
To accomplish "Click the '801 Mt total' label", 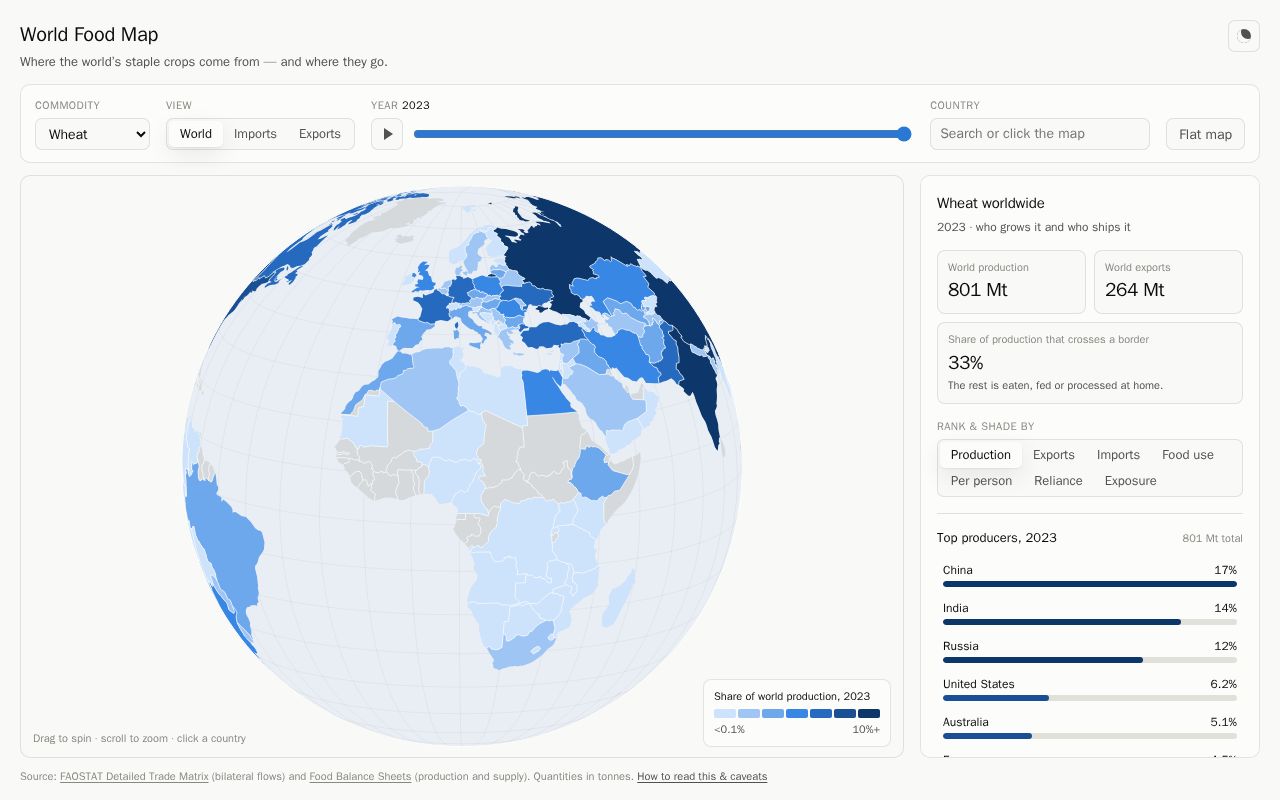I will [1212, 539].
